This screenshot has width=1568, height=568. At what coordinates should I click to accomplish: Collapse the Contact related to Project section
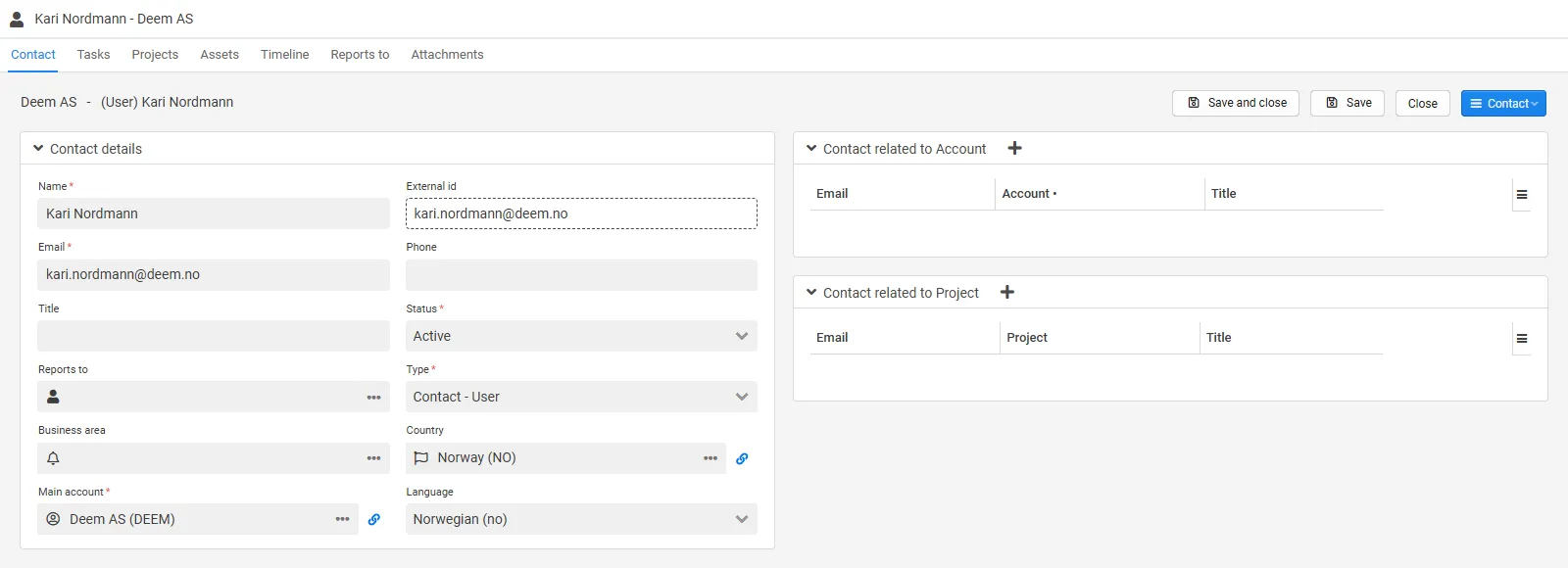[811, 292]
